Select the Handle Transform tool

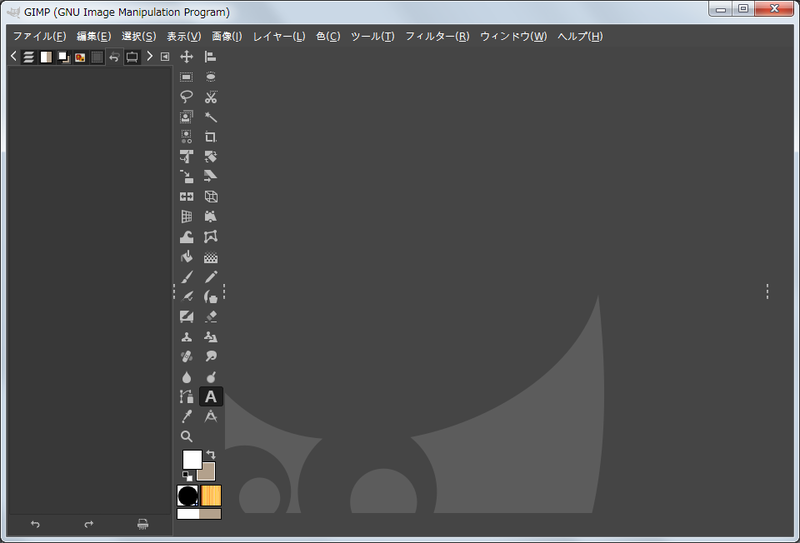coord(210,216)
